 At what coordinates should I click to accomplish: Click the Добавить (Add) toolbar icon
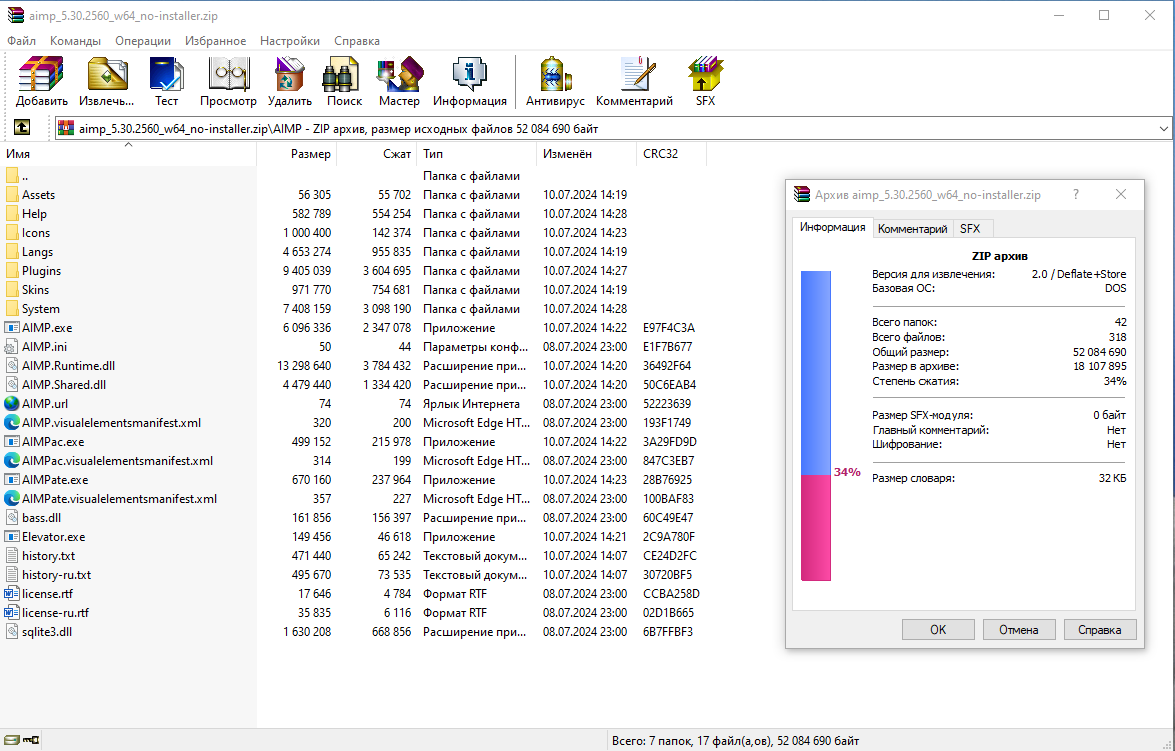(41, 74)
